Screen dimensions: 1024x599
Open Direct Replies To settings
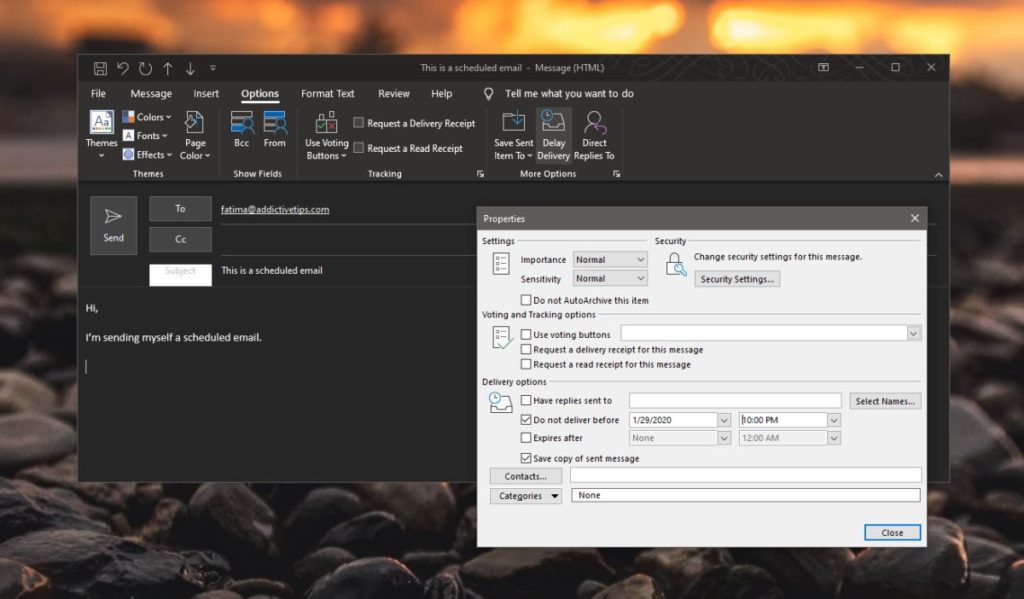tap(595, 135)
